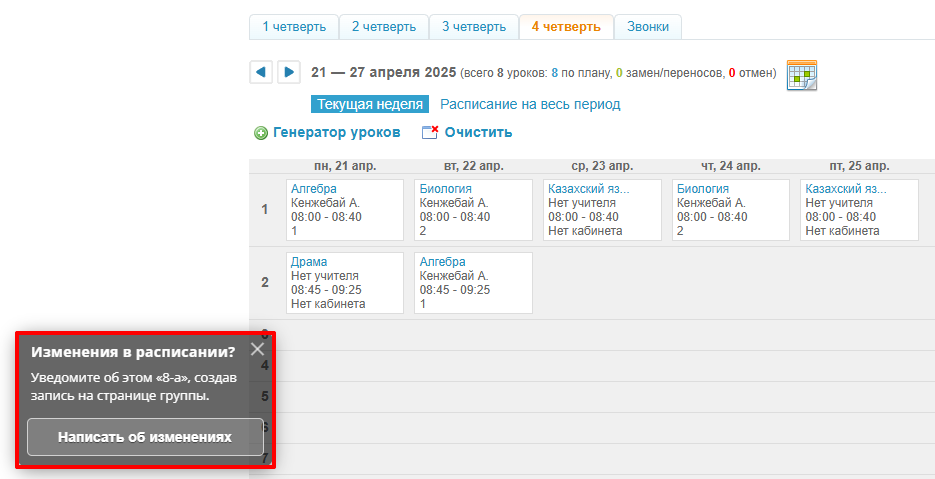The width and height of the screenshot is (935, 479).
Task: Switch to 3 четверть tab
Action: (473, 27)
